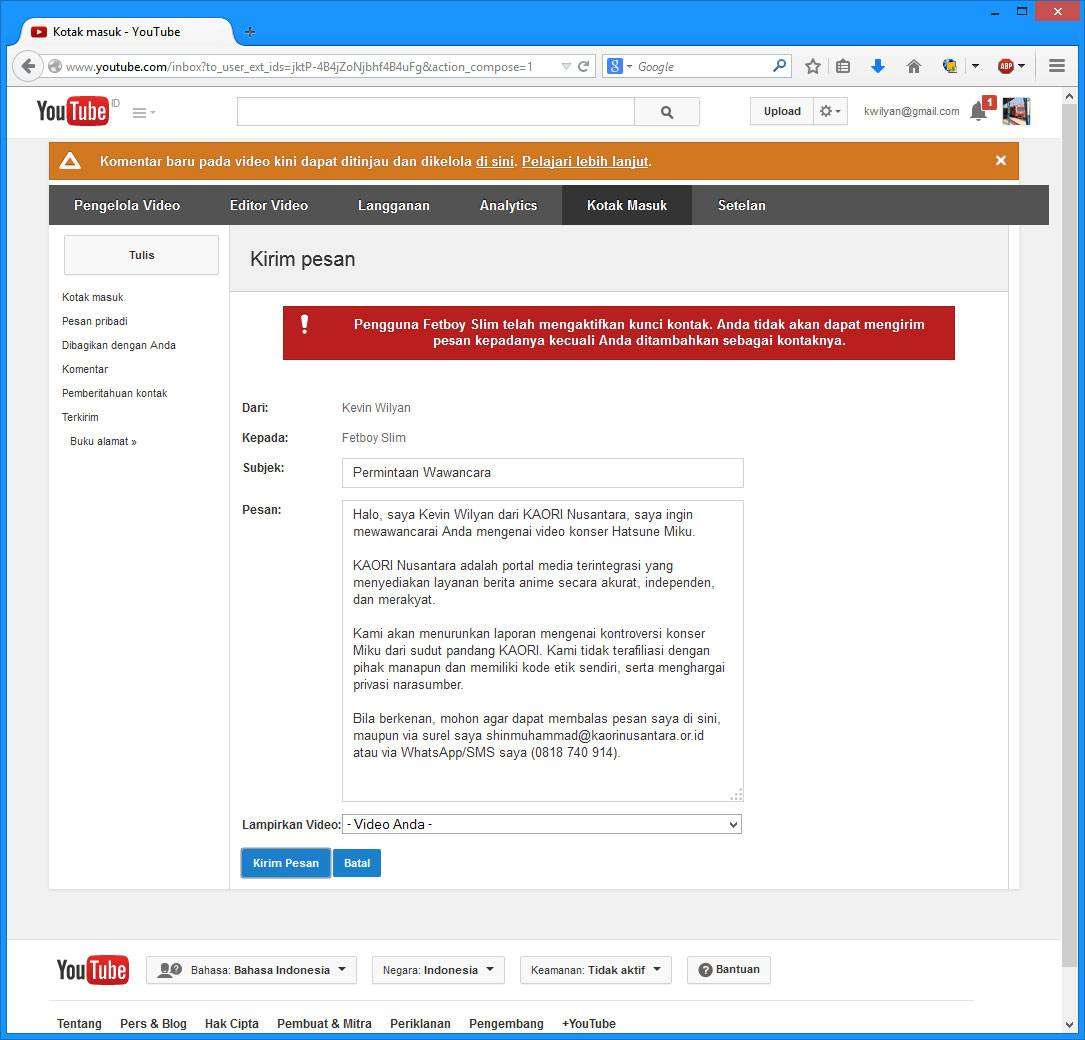Go to Firefox home page icon
This screenshot has height=1040, width=1085.
pyautogui.click(x=913, y=66)
